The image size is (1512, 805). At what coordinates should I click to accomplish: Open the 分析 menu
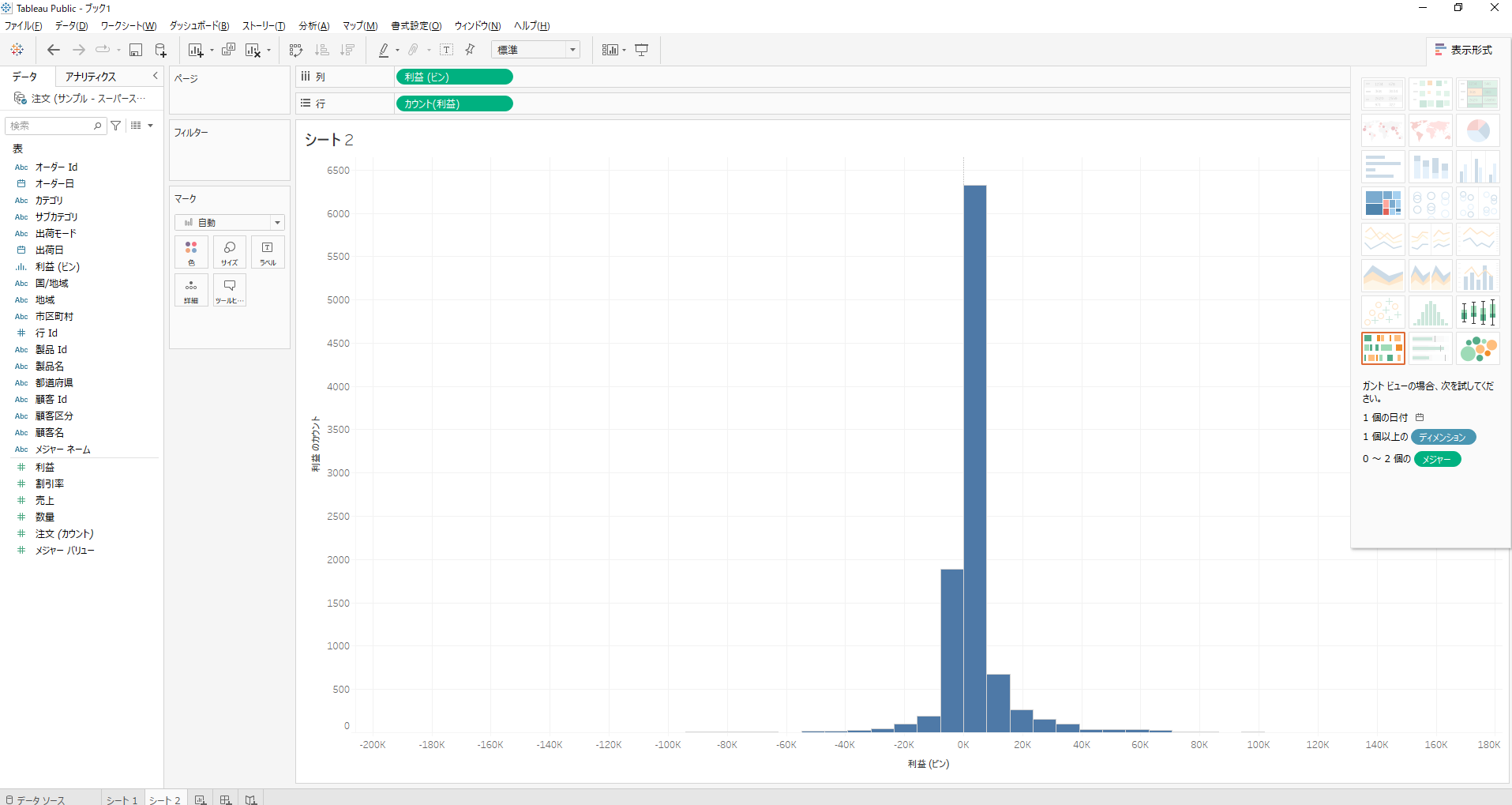pos(313,26)
